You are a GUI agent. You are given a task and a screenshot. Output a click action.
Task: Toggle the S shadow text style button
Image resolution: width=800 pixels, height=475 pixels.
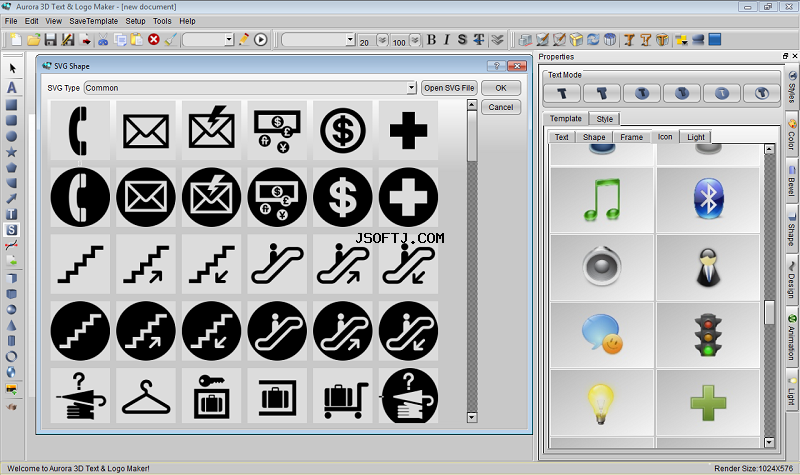pos(462,40)
